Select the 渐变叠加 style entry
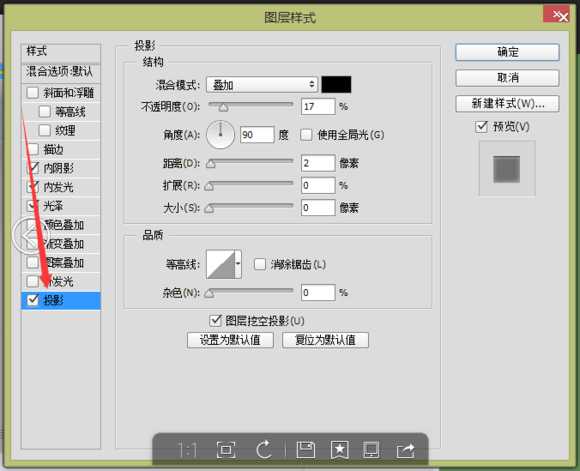This screenshot has height=471, width=580. click(x=61, y=243)
